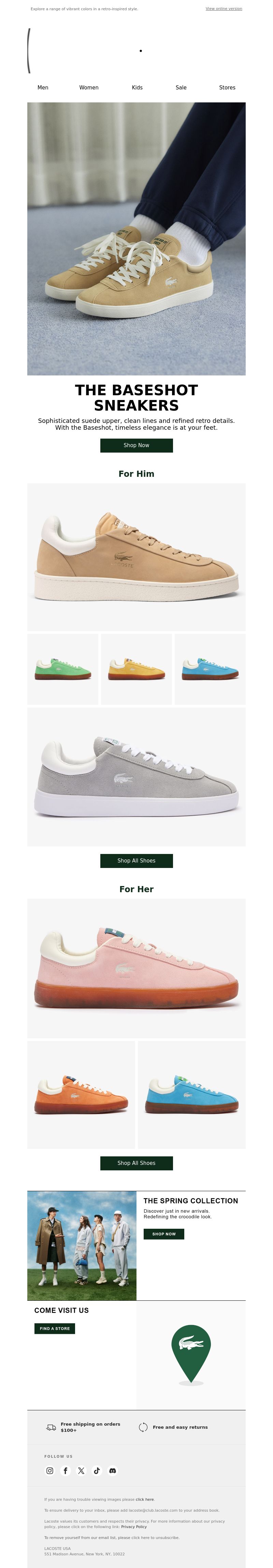Open the TikTok social icon

97,1471
